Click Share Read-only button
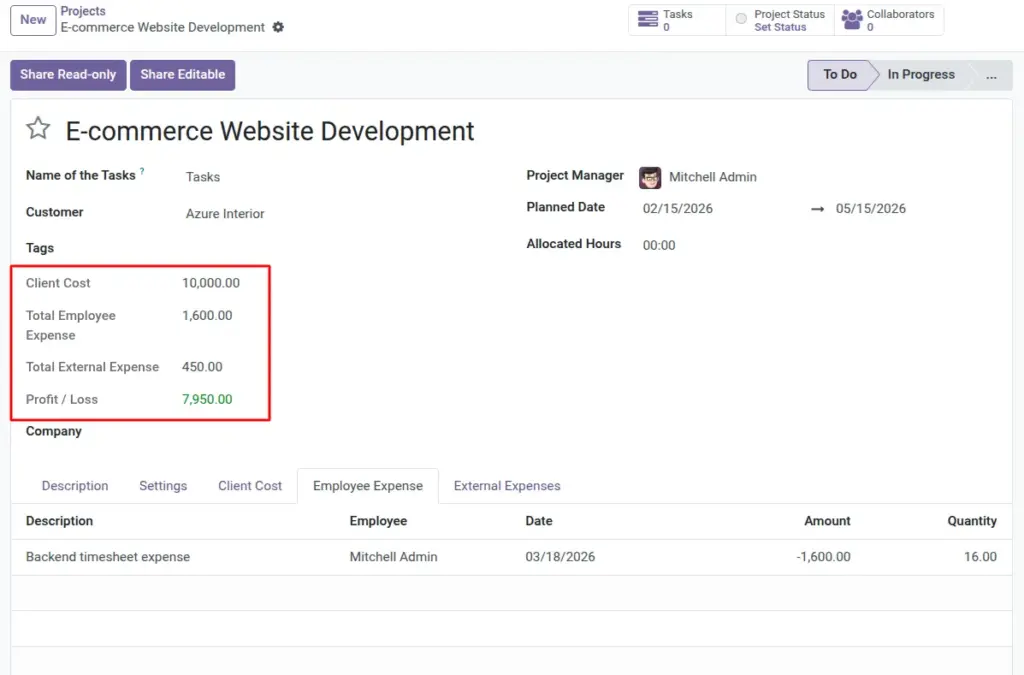Screen dimensions: 1024x675 click(x=68, y=75)
